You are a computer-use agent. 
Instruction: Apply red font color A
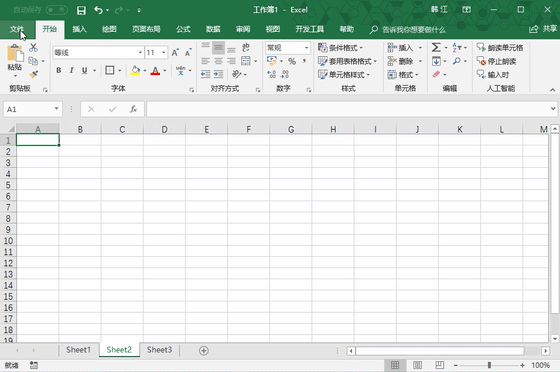pos(155,71)
